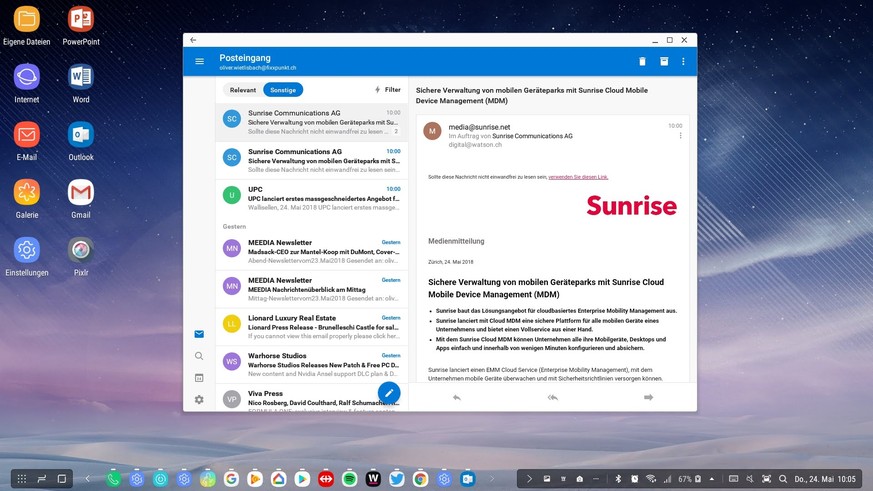Screen dimensions: 873x491
Task: Open the Filter options
Action: [x=387, y=90]
